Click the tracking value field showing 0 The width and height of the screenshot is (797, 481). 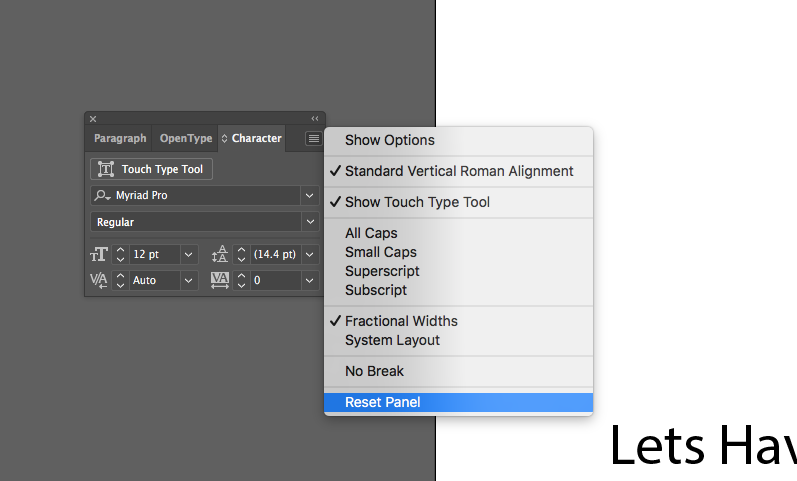(275, 280)
